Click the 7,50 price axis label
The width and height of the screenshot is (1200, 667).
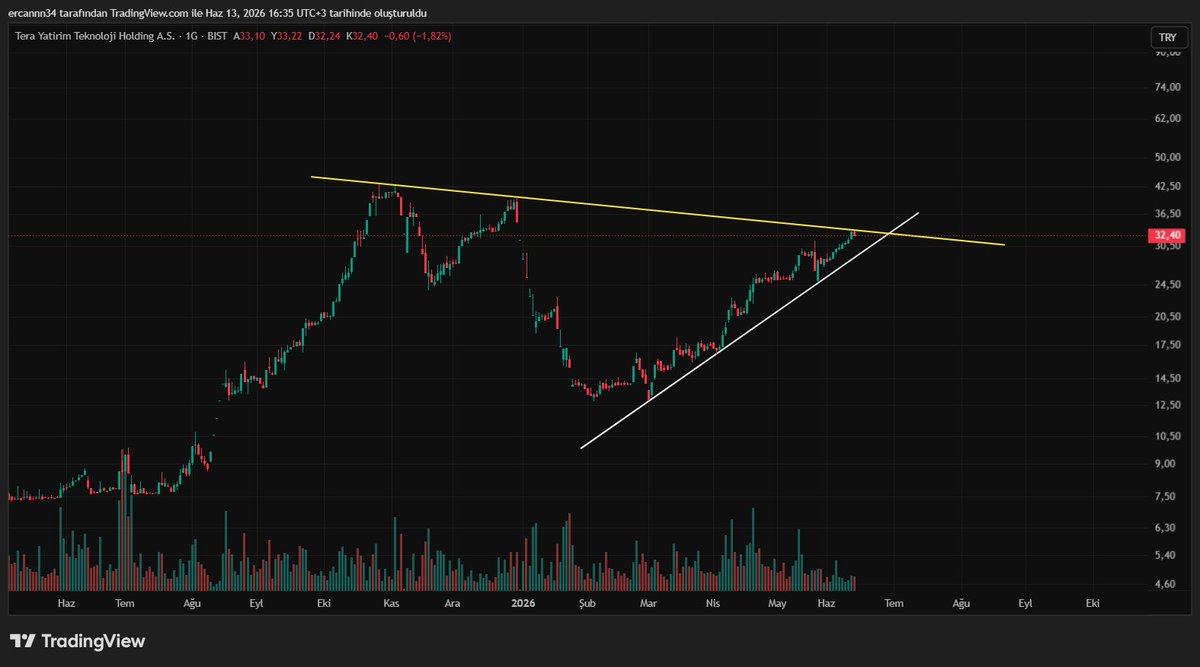click(1166, 496)
